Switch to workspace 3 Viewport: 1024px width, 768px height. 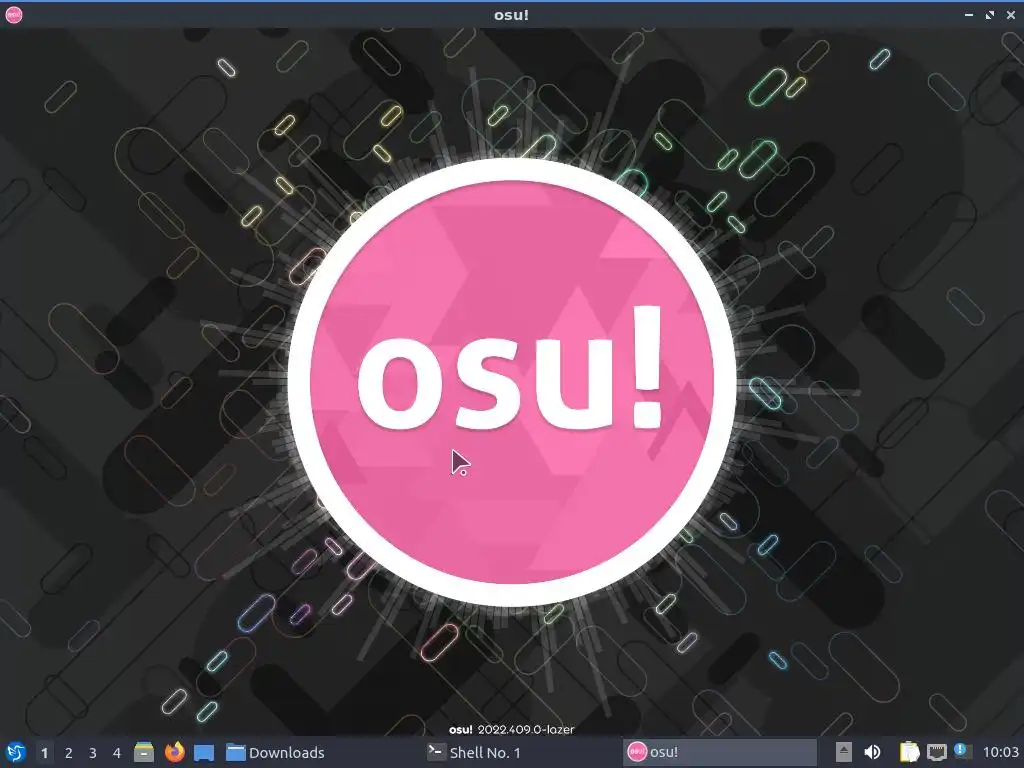pos(93,753)
